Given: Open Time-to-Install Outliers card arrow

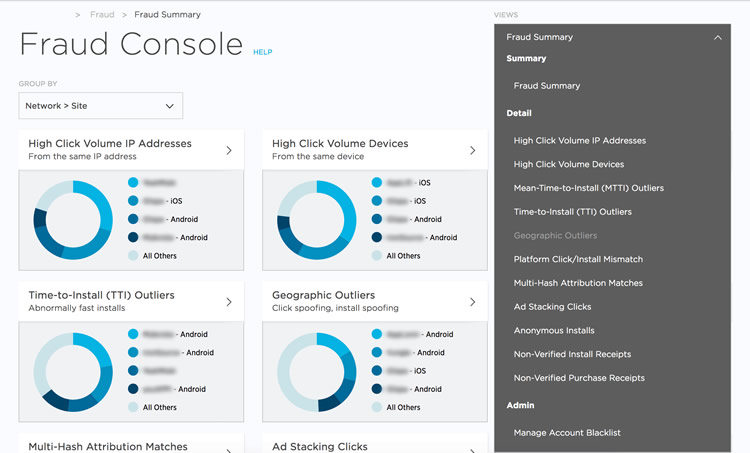Looking at the screenshot, I should click(x=229, y=302).
